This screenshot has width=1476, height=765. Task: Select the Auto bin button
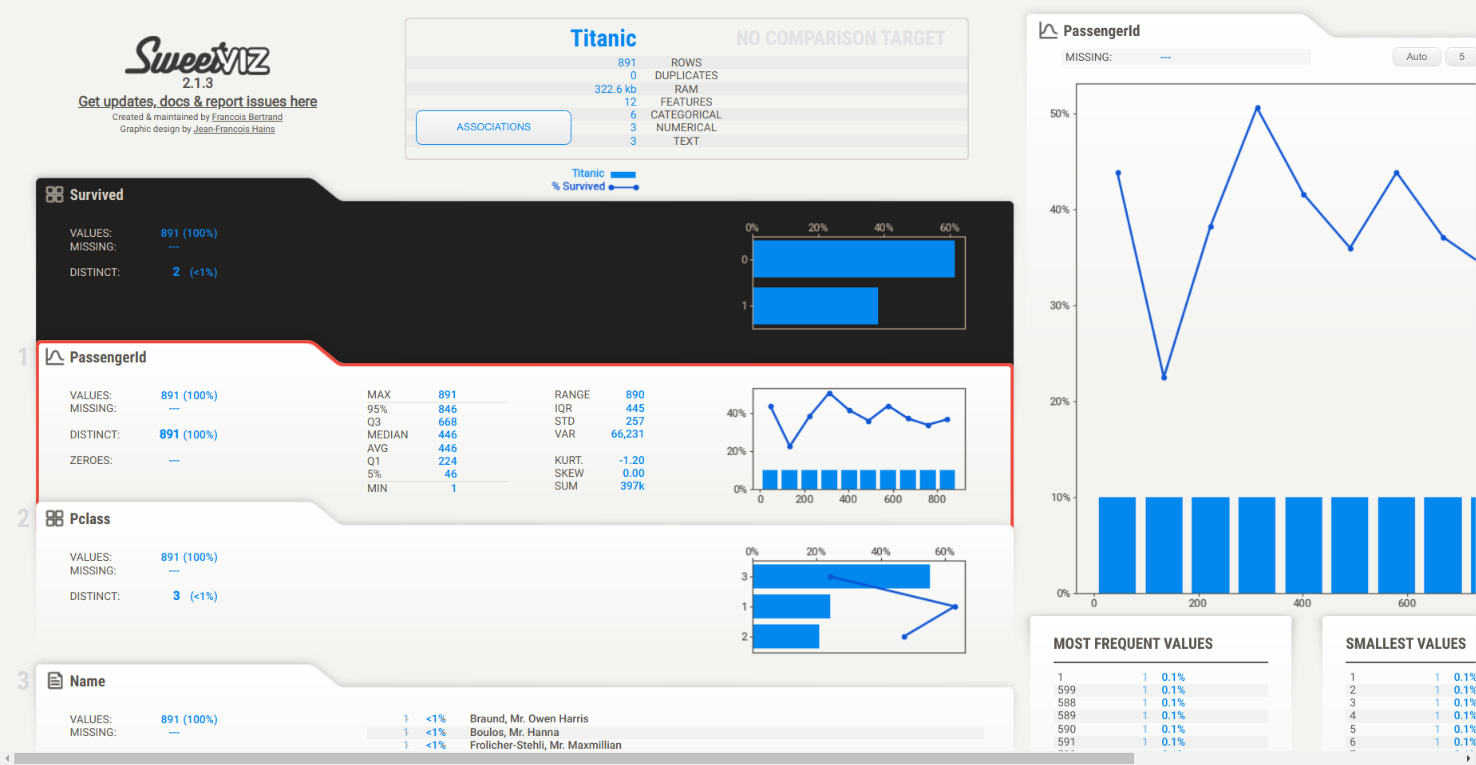1417,57
